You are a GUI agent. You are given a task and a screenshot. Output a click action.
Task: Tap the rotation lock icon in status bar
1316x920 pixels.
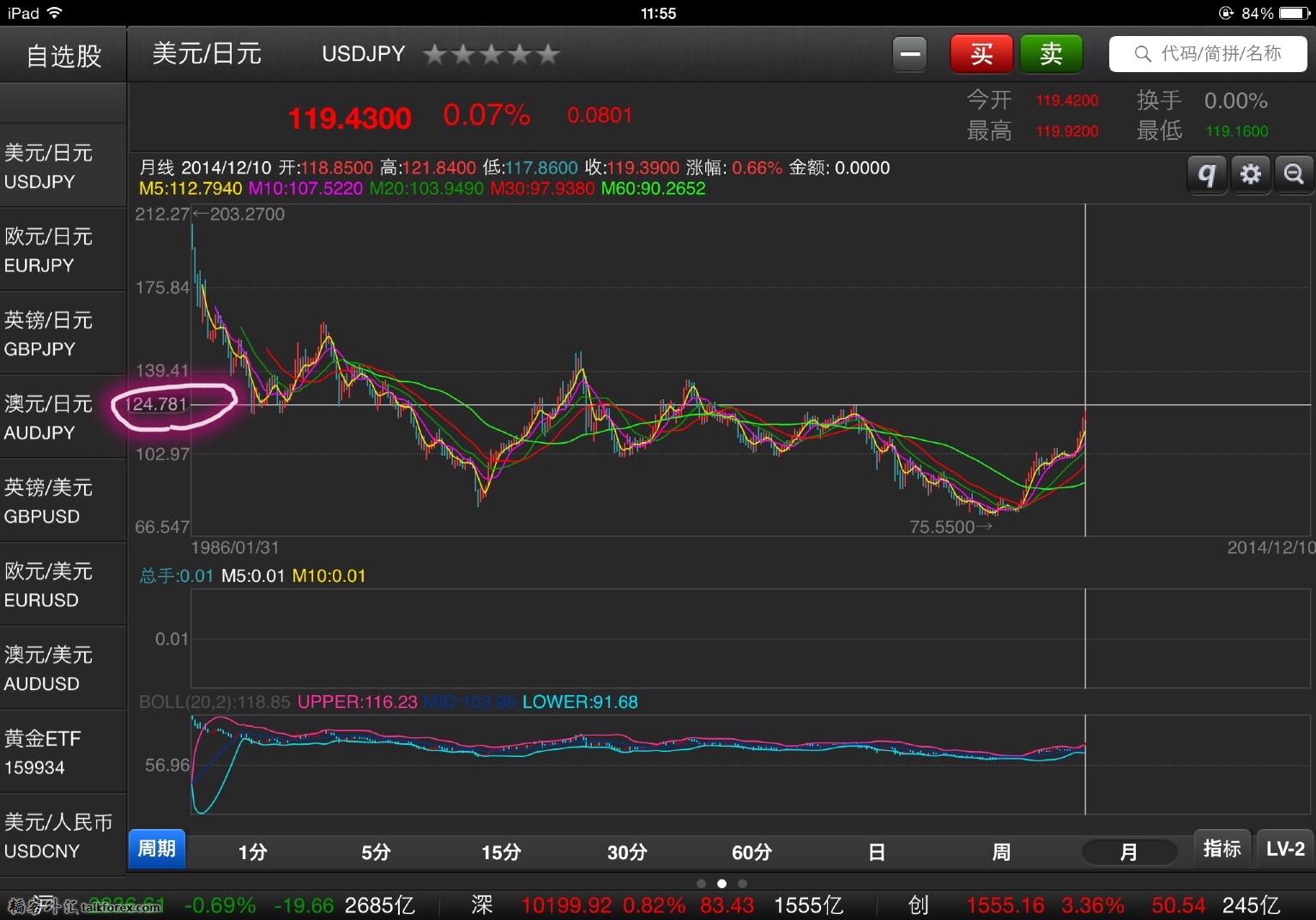pos(1226,13)
